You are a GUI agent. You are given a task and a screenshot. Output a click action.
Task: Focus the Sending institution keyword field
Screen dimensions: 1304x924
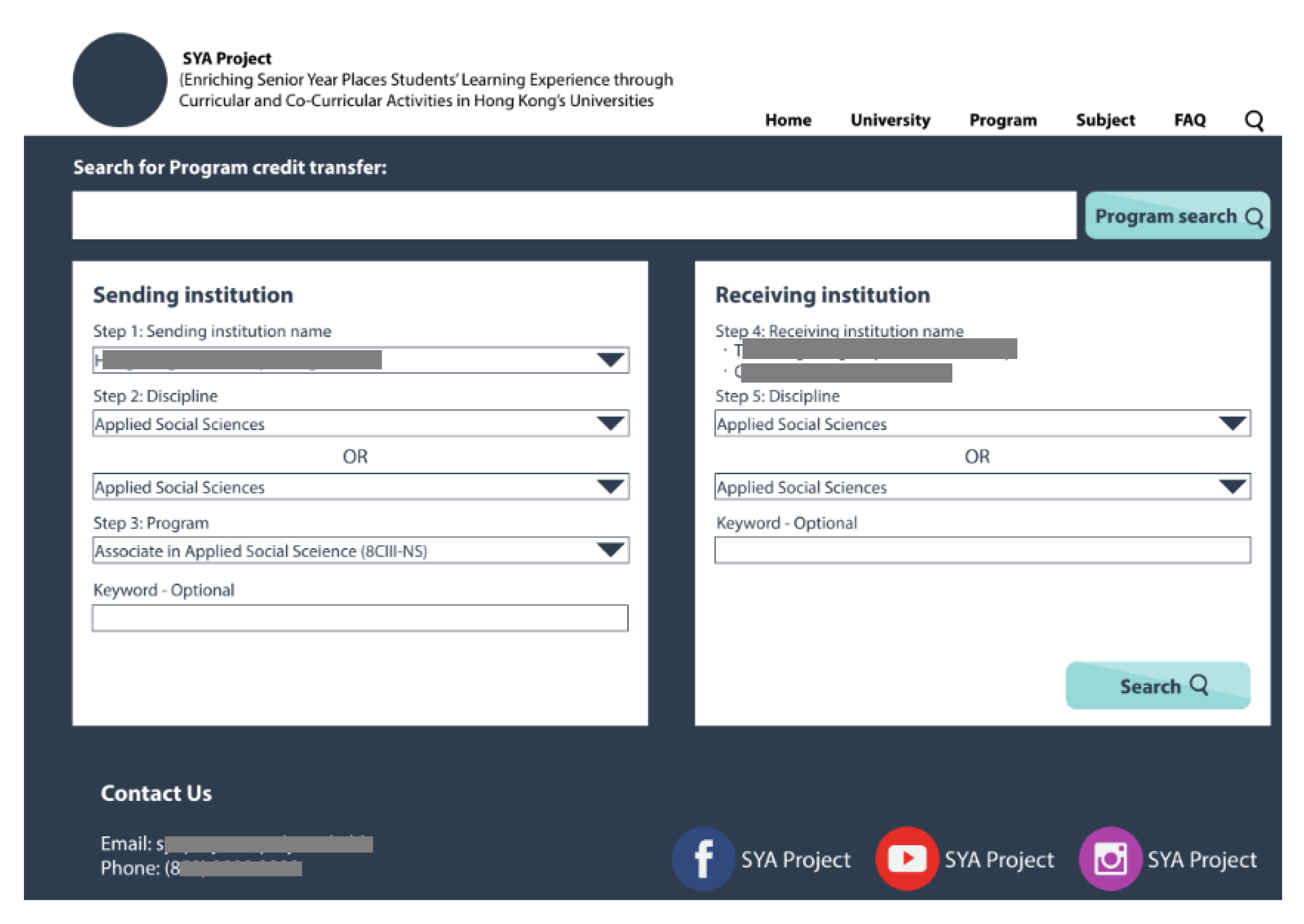360,618
